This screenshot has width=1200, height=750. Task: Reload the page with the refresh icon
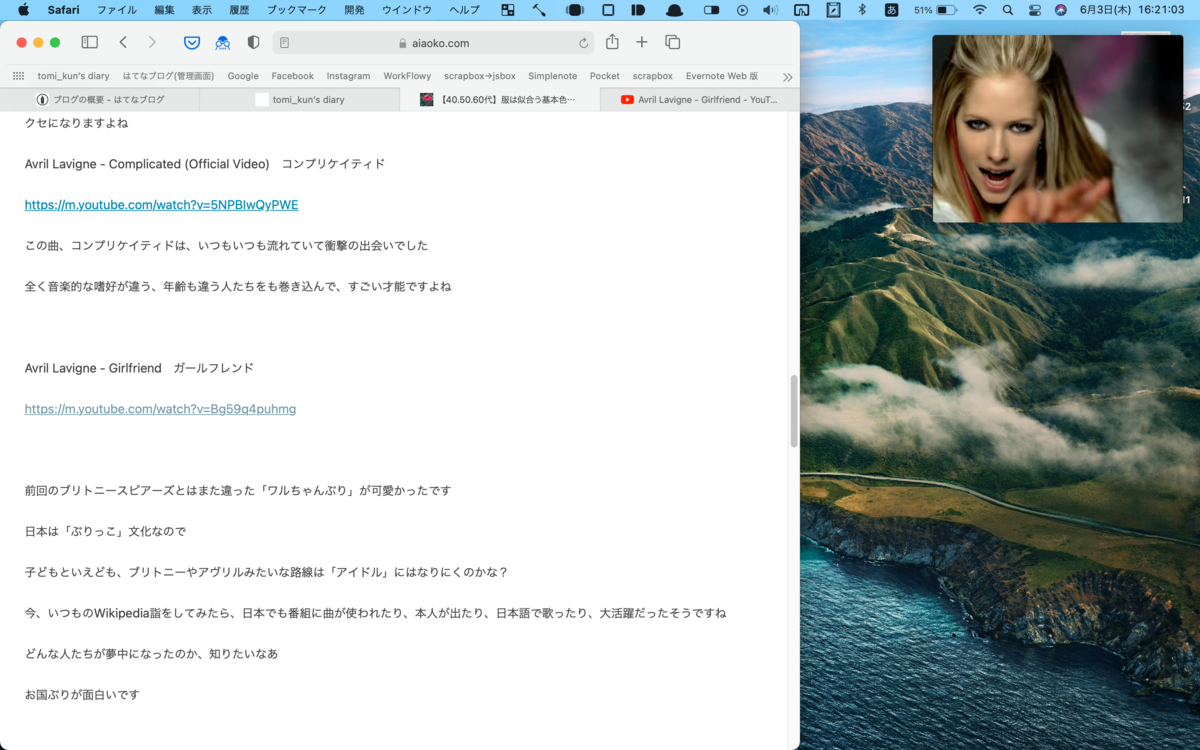point(583,43)
